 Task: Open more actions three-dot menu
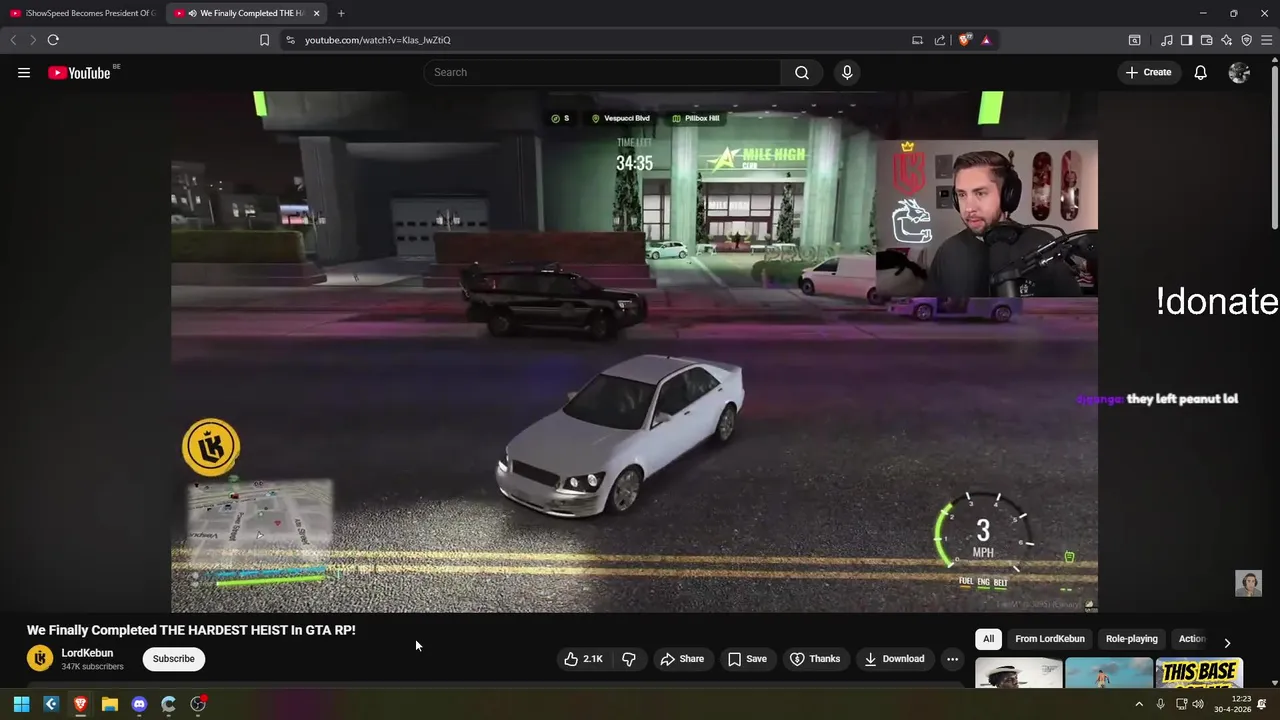[952, 659]
